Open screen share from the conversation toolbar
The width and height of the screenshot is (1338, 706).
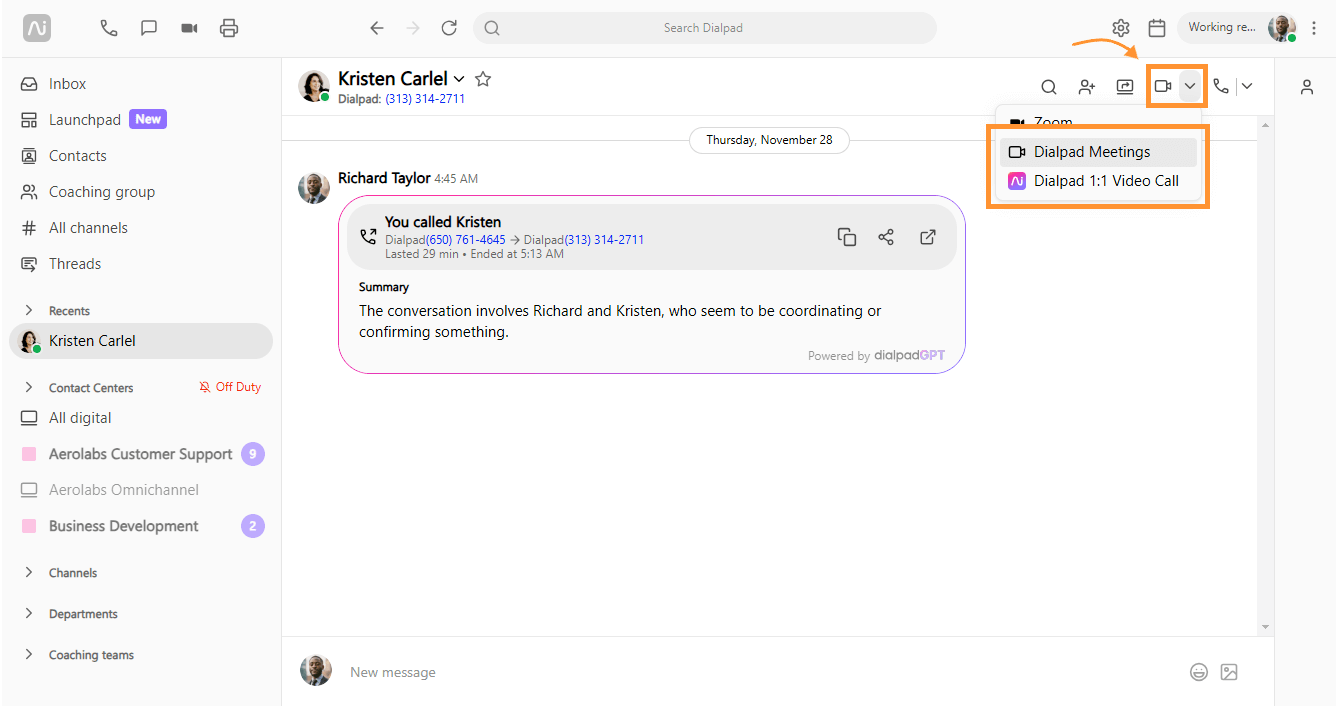[1122, 86]
